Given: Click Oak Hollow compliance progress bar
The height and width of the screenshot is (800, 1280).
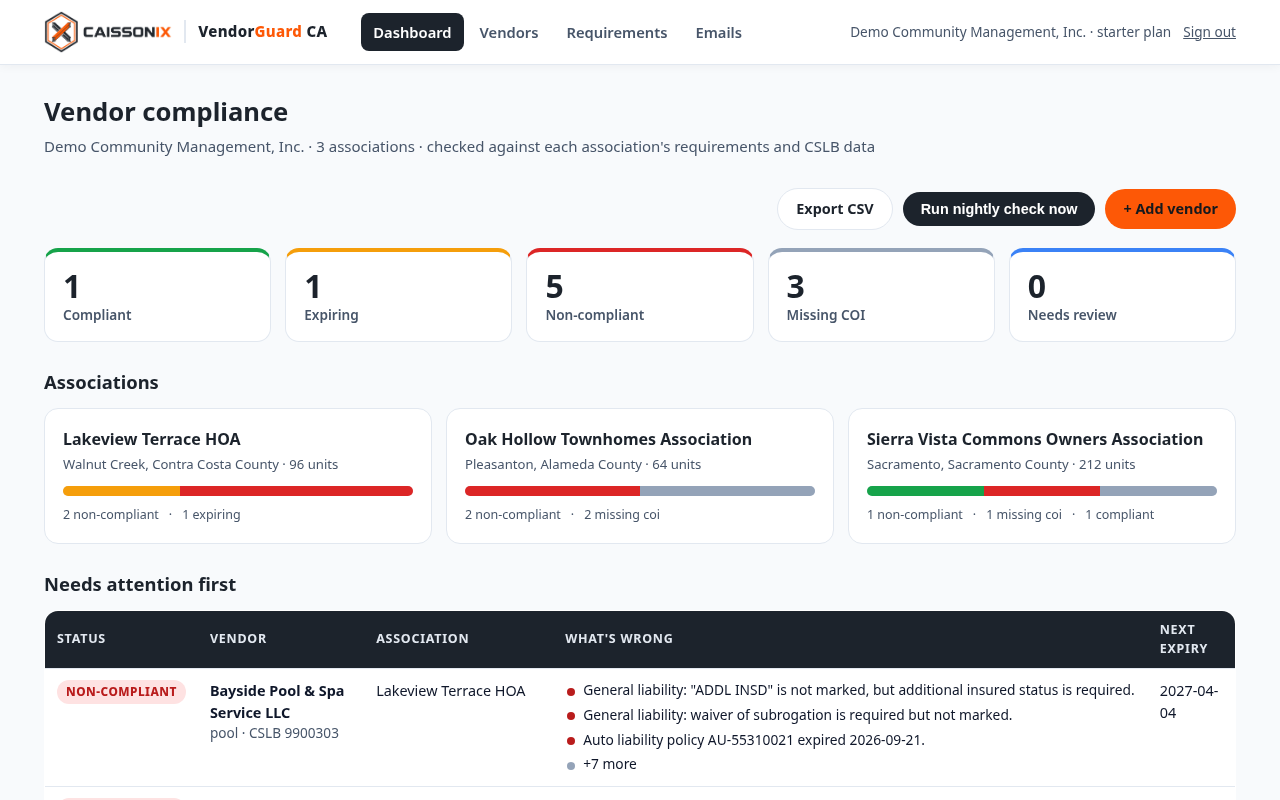Looking at the screenshot, I should (x=640, y=491).
